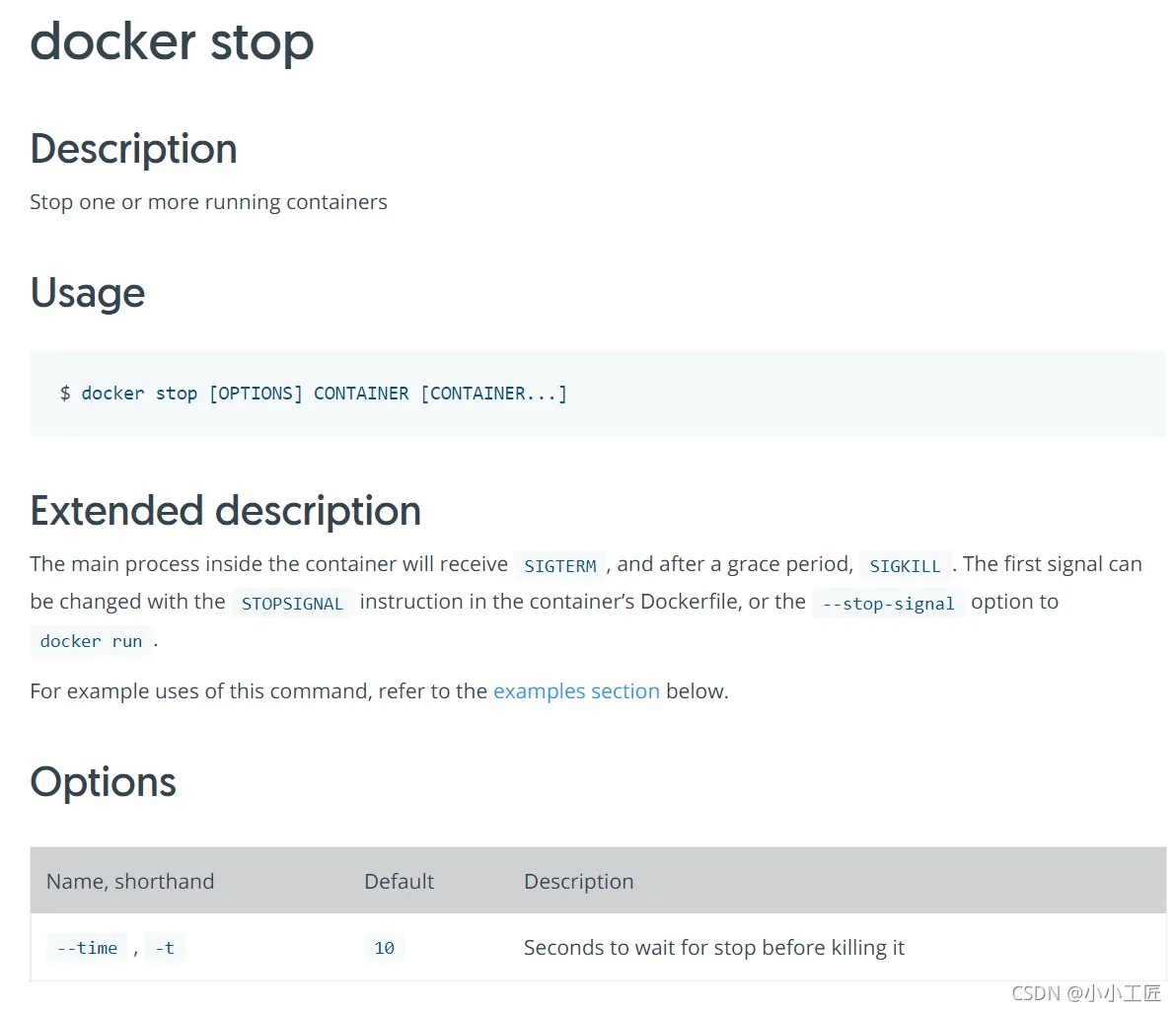Click the default value 10 in the table

384,948
